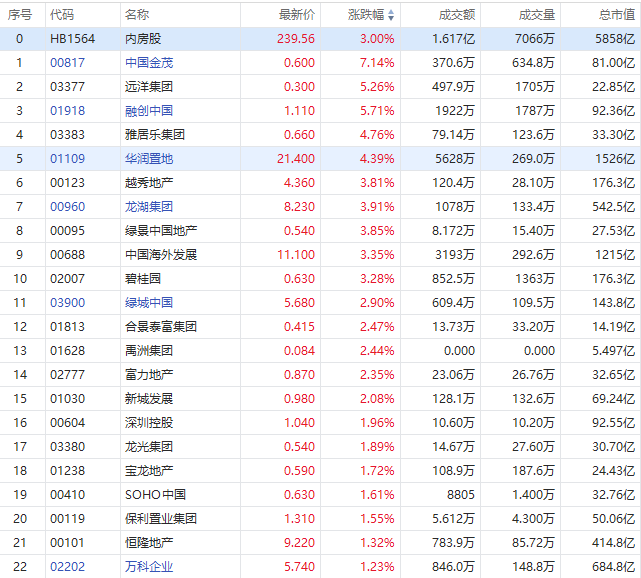Select code HB1564
This screenshot has width=641, height=578.
point(72,39)
